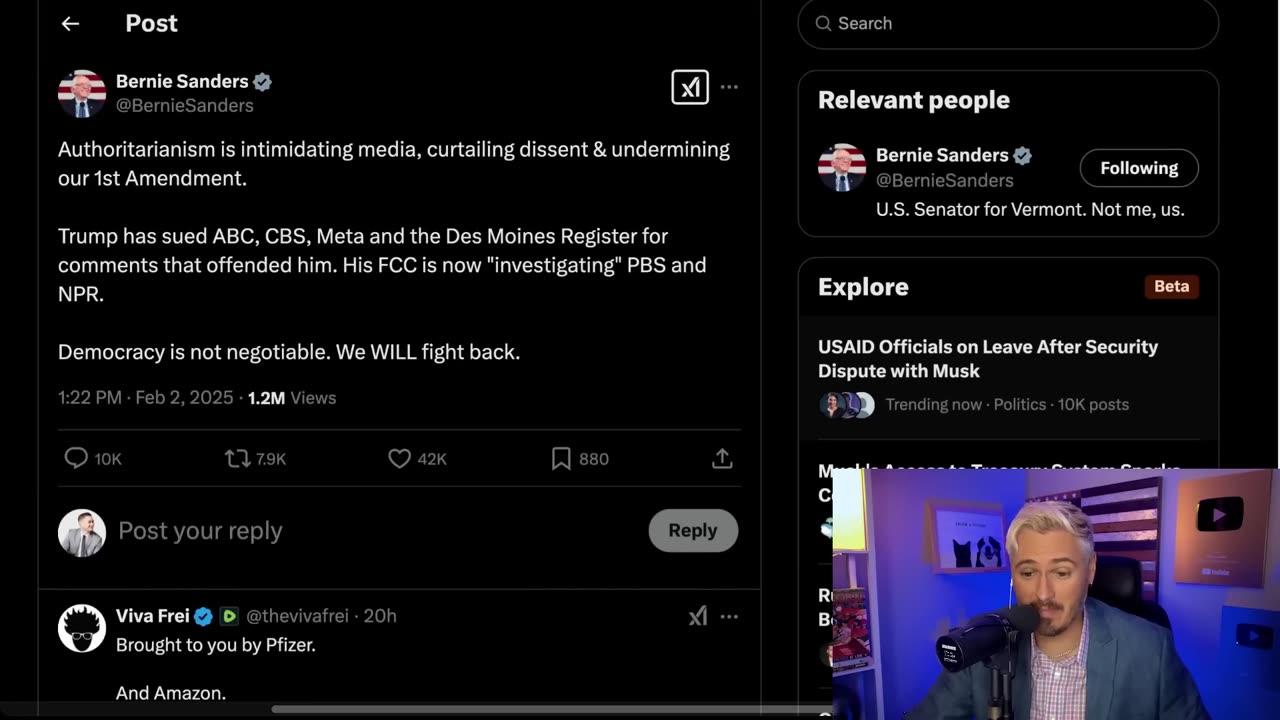The image size is (1280, 720).
Task: Open Bernie Sanders avatar in post header
Action: (x=82, y=93)
